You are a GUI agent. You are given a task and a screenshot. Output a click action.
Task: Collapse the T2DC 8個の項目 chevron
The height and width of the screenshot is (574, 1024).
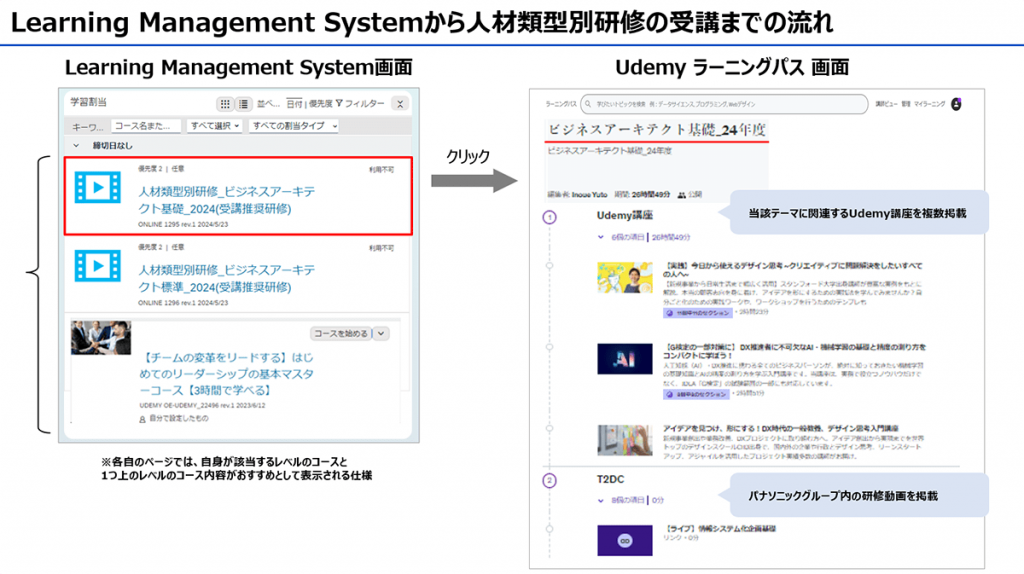tap(601, 501)
